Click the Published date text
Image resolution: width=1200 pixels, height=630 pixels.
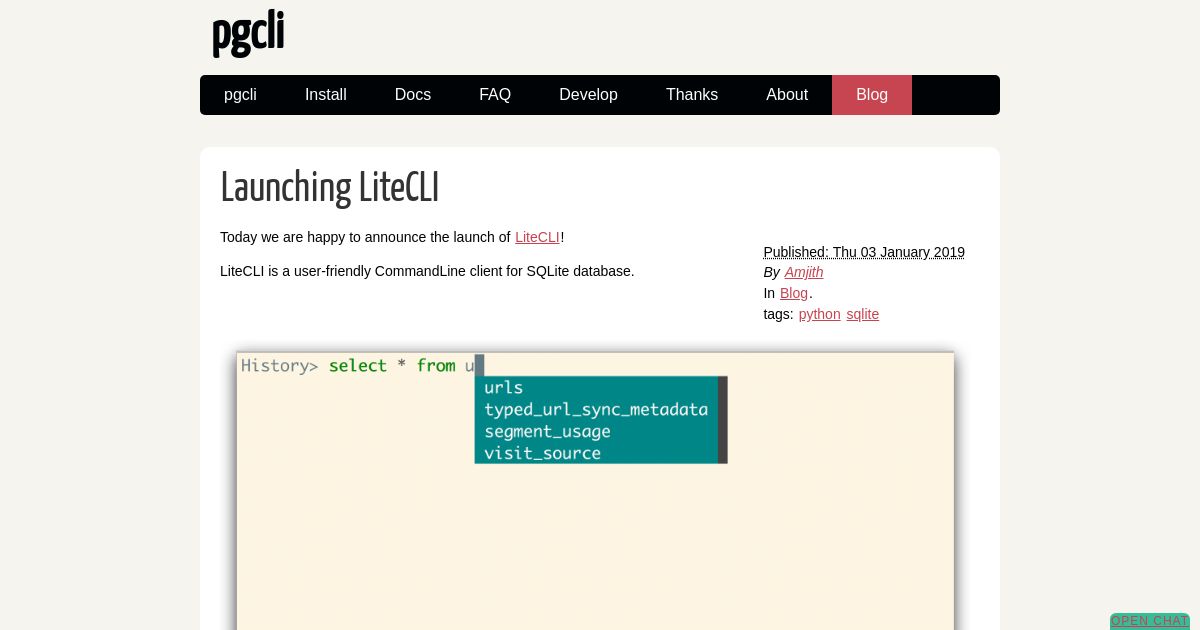click(864, 252)
